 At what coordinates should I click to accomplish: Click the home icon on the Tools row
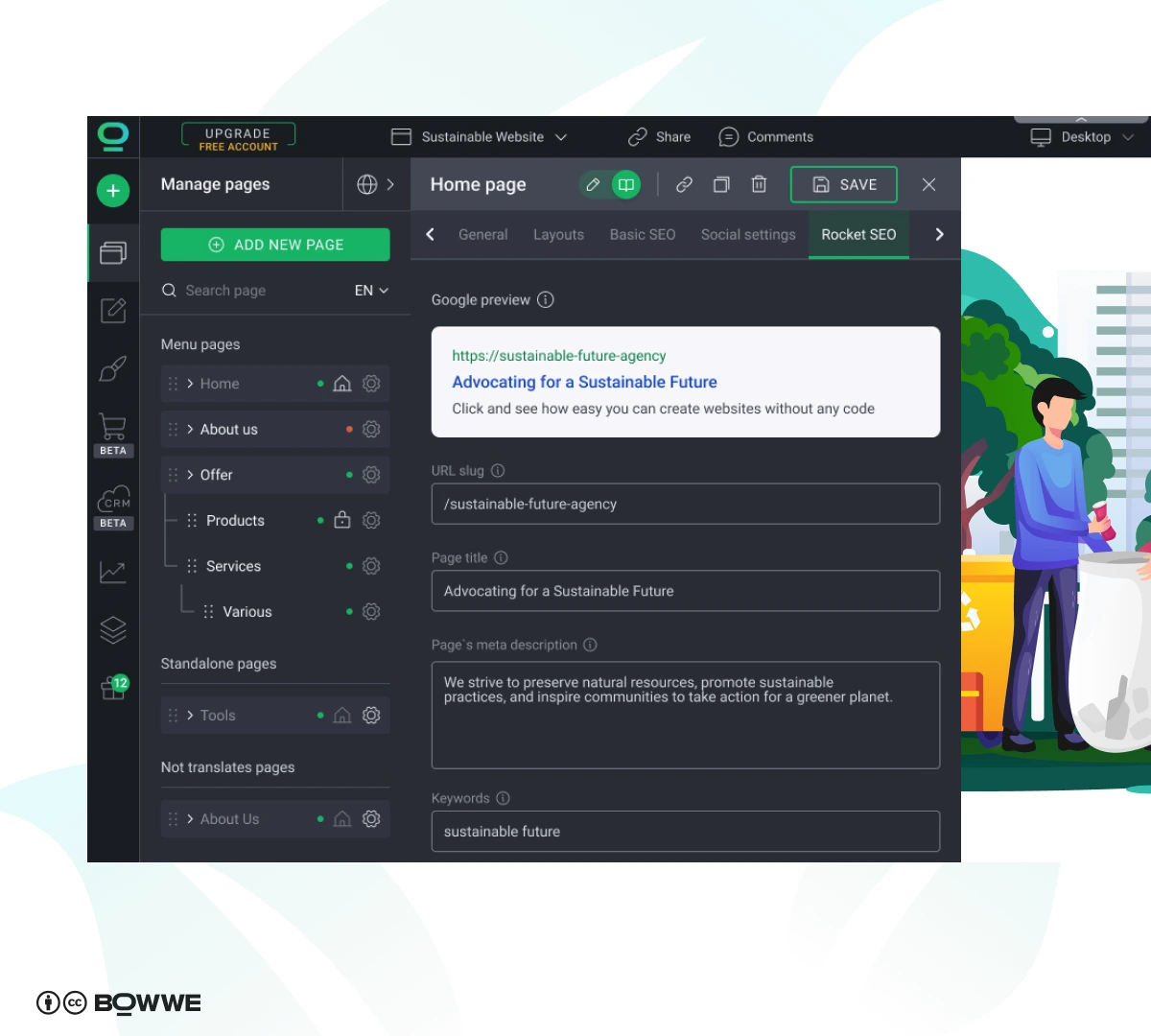tap(342, 716)
